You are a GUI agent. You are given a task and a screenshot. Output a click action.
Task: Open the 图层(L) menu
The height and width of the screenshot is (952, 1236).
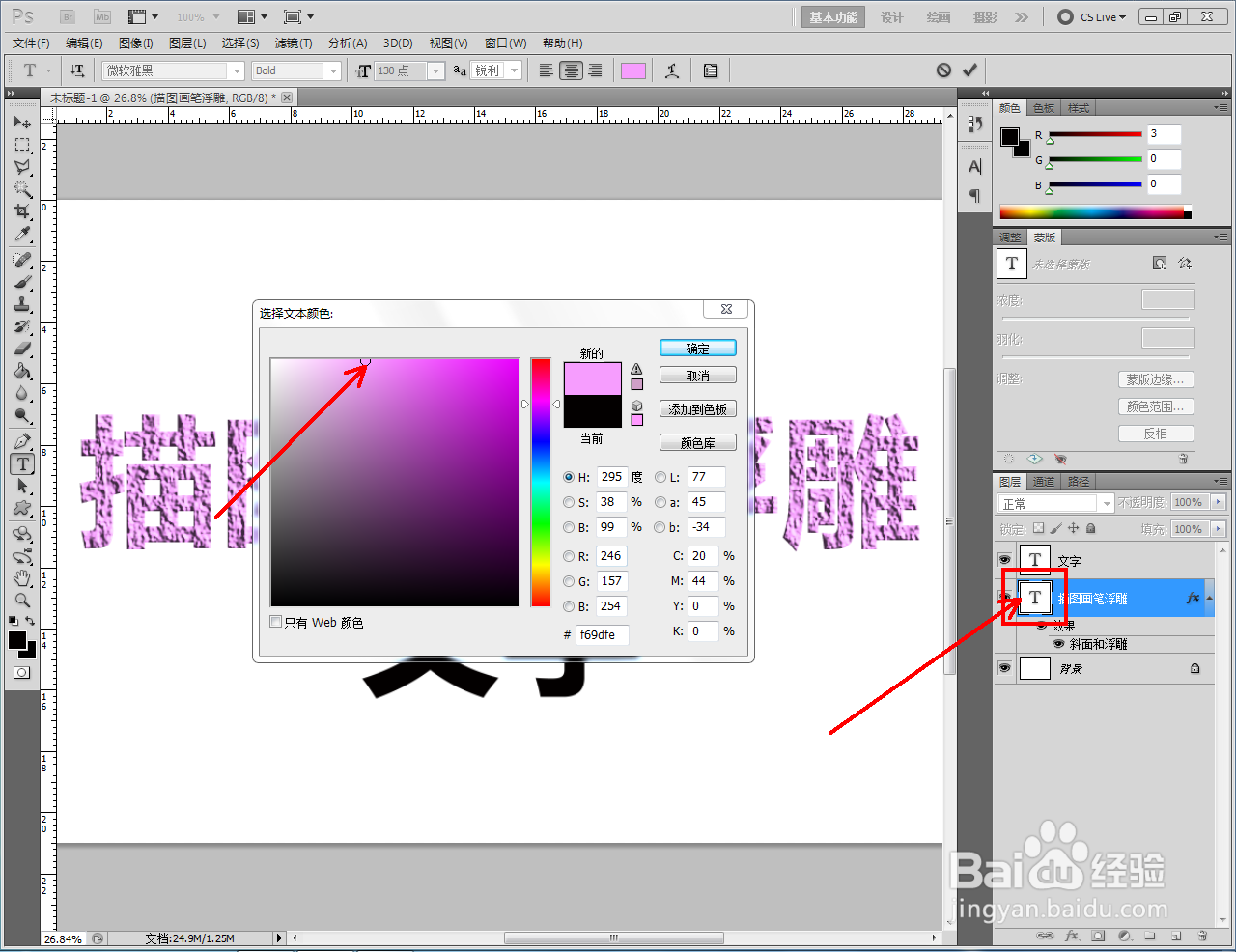coord(187,43)
